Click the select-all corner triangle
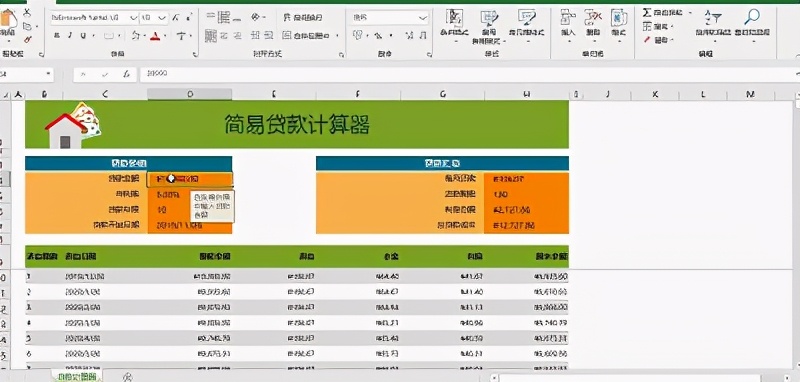 point(6,95)
